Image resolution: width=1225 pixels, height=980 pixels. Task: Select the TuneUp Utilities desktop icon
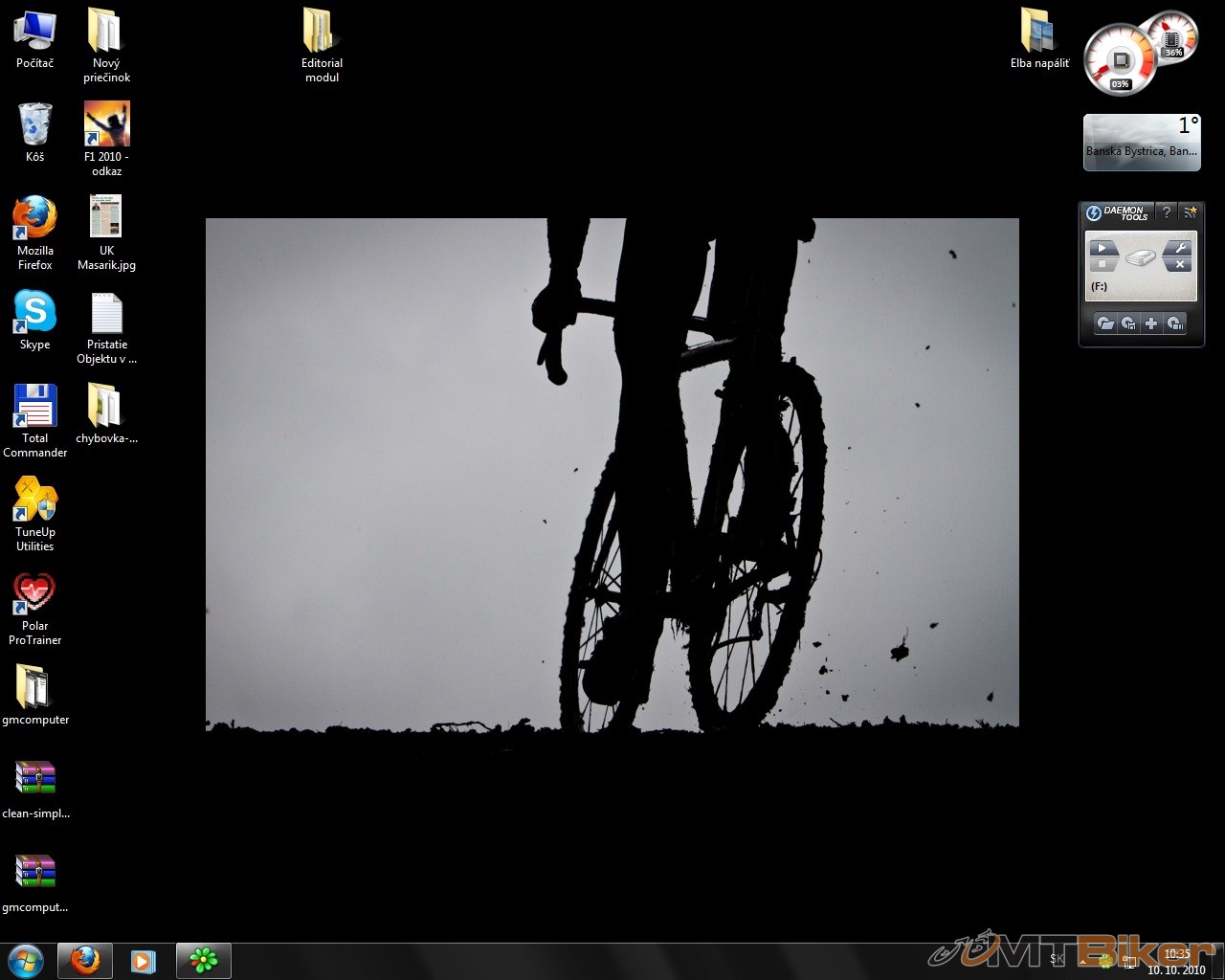(x=34, y=514)
